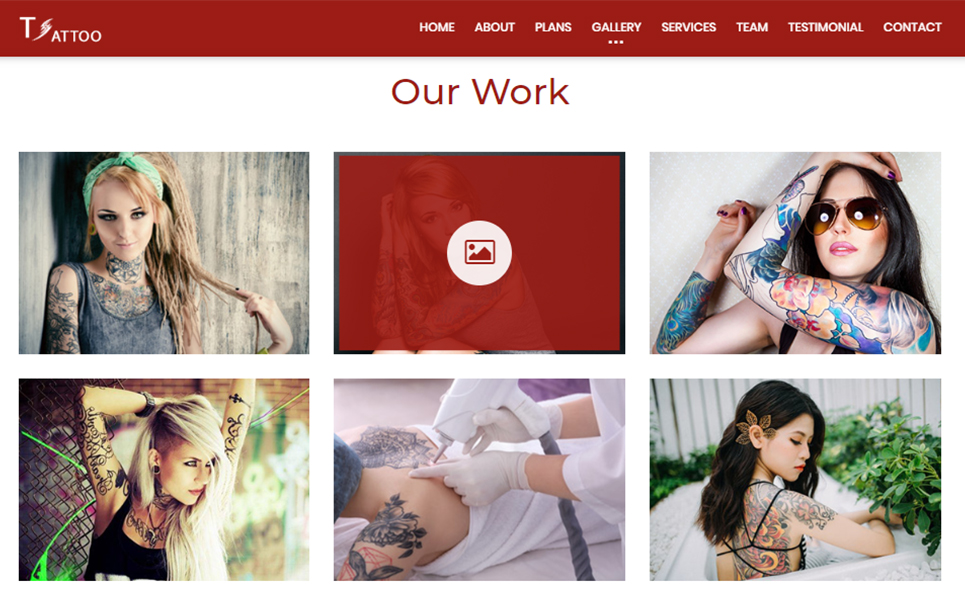The image size is (965, 600).
Task: Open the photo of woman with back tattoo
Action: (795, 479)
